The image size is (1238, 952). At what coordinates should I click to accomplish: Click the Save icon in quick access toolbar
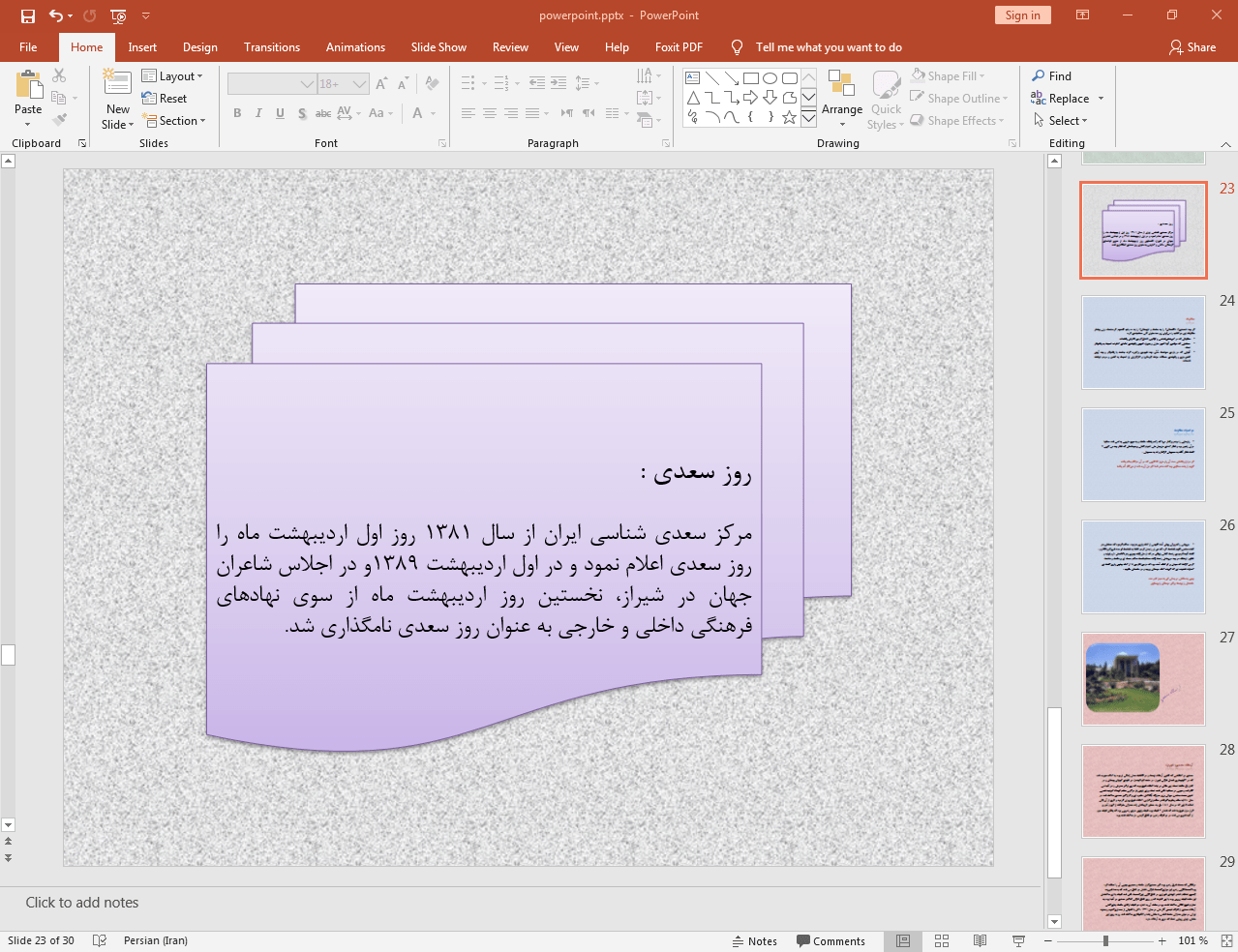pyautogui.click(x=27, y=15)
